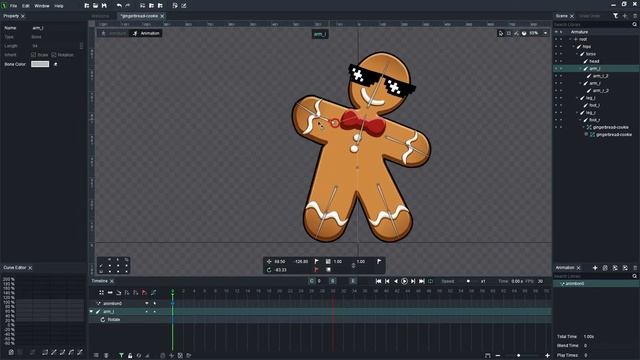
Task: Click the Undo arrow in top toolbar
Action: [119, 6]
